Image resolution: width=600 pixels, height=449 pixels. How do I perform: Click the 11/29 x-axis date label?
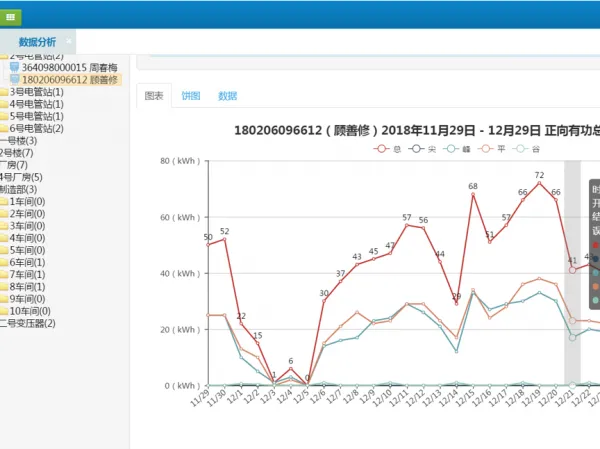(x=200, y=398)
